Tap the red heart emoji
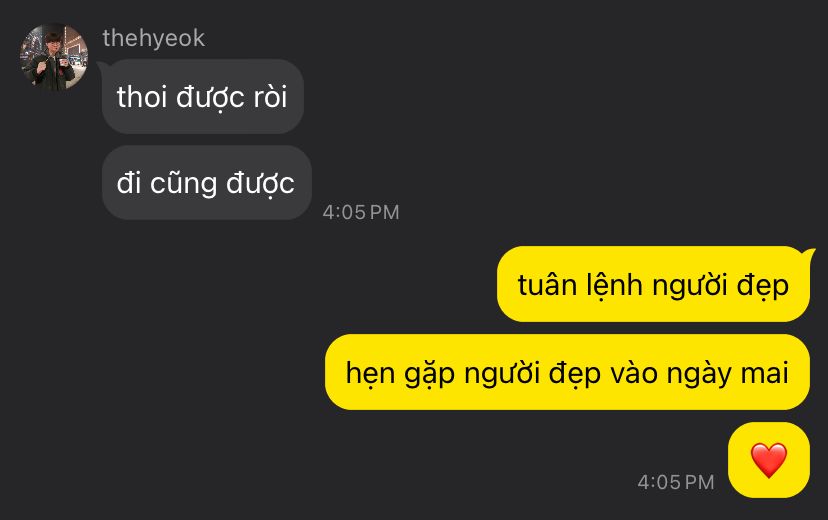Viewport: 828px width, 520px height. click(x=769, y=460)
